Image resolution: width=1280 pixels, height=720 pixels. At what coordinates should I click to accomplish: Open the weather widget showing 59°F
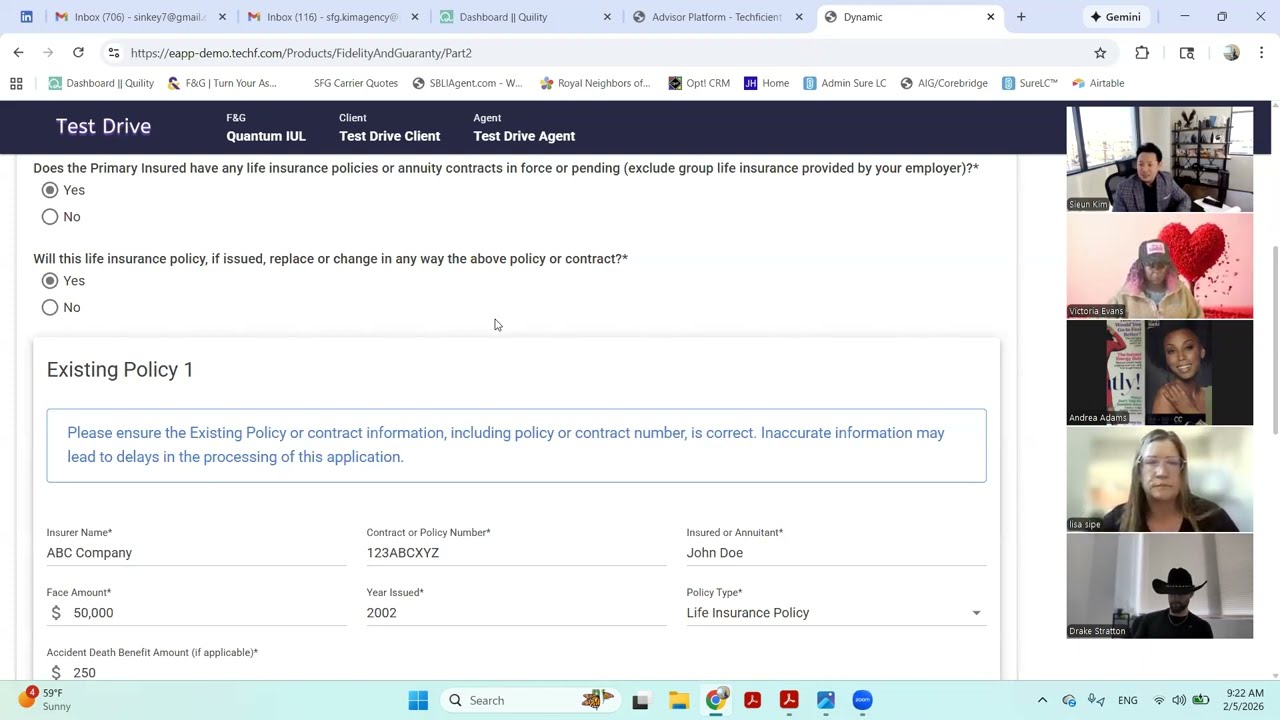[45, 700]
